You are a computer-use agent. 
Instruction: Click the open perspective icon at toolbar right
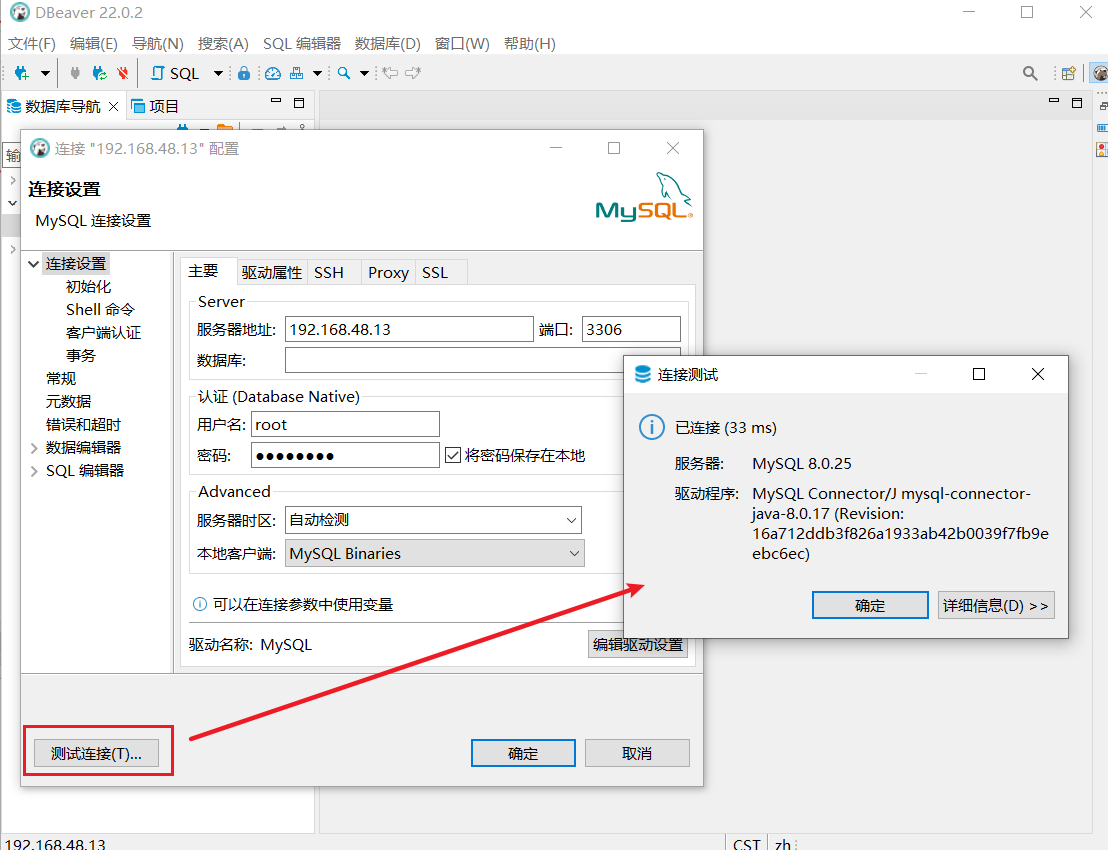[x=1068, y=73]
